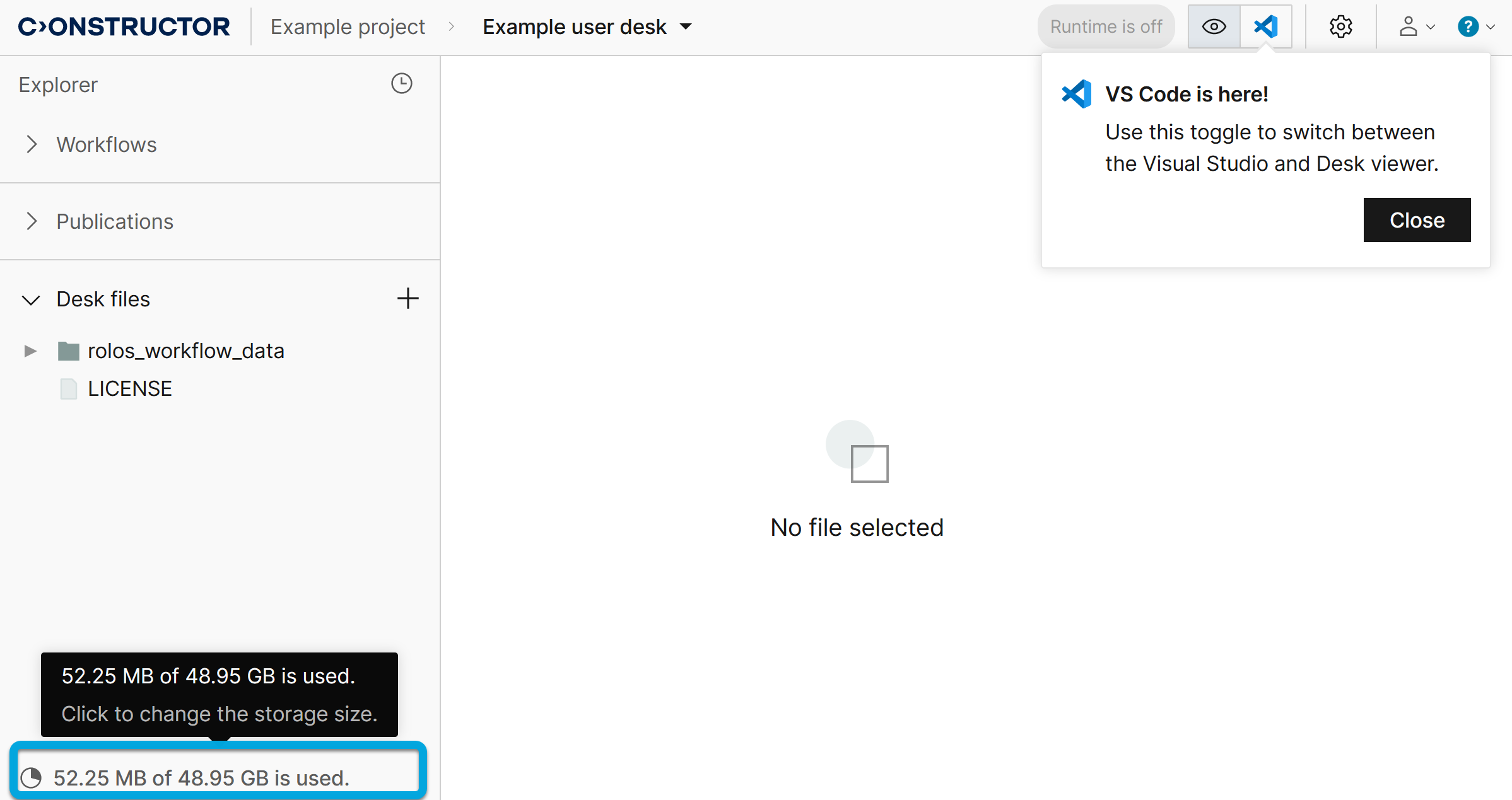Click the Constructor logo

click(x=124, y=27)
